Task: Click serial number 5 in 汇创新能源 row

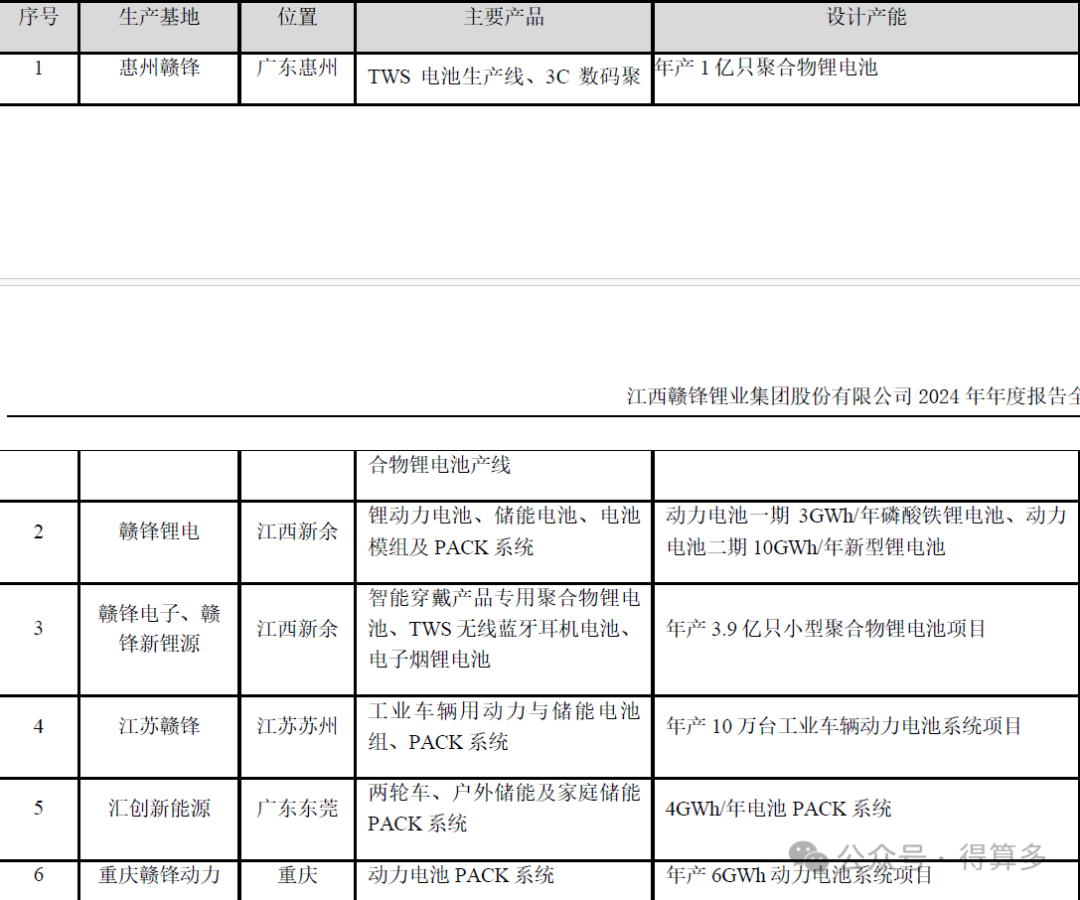Action: click(x=39, y=808)
